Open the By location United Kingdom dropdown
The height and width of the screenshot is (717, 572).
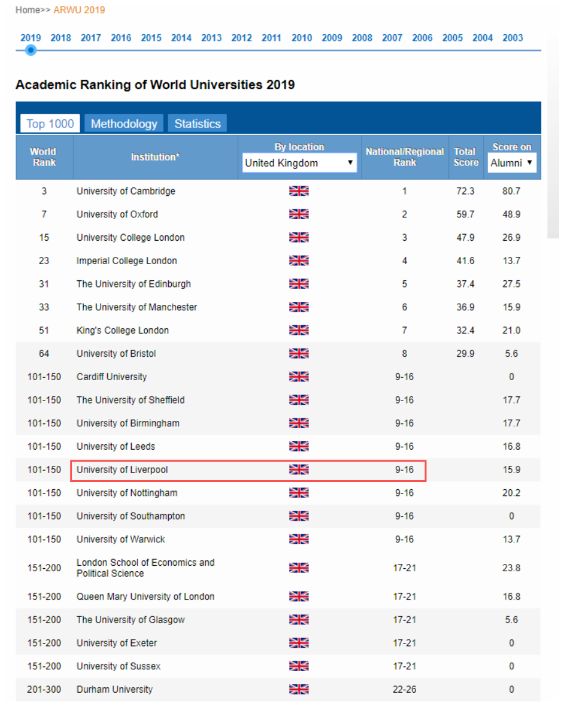click(299, 163)
